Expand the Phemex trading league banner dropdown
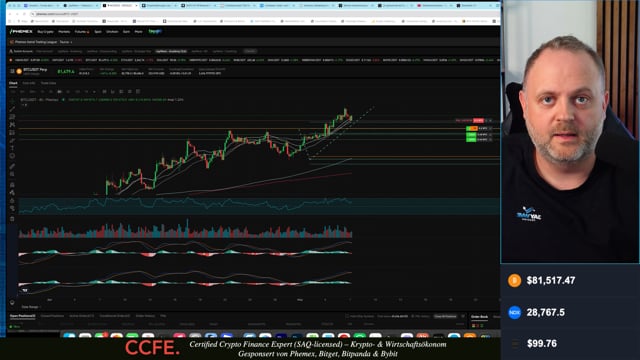This screenshot has height=360, width=640. tap(71, 42)
